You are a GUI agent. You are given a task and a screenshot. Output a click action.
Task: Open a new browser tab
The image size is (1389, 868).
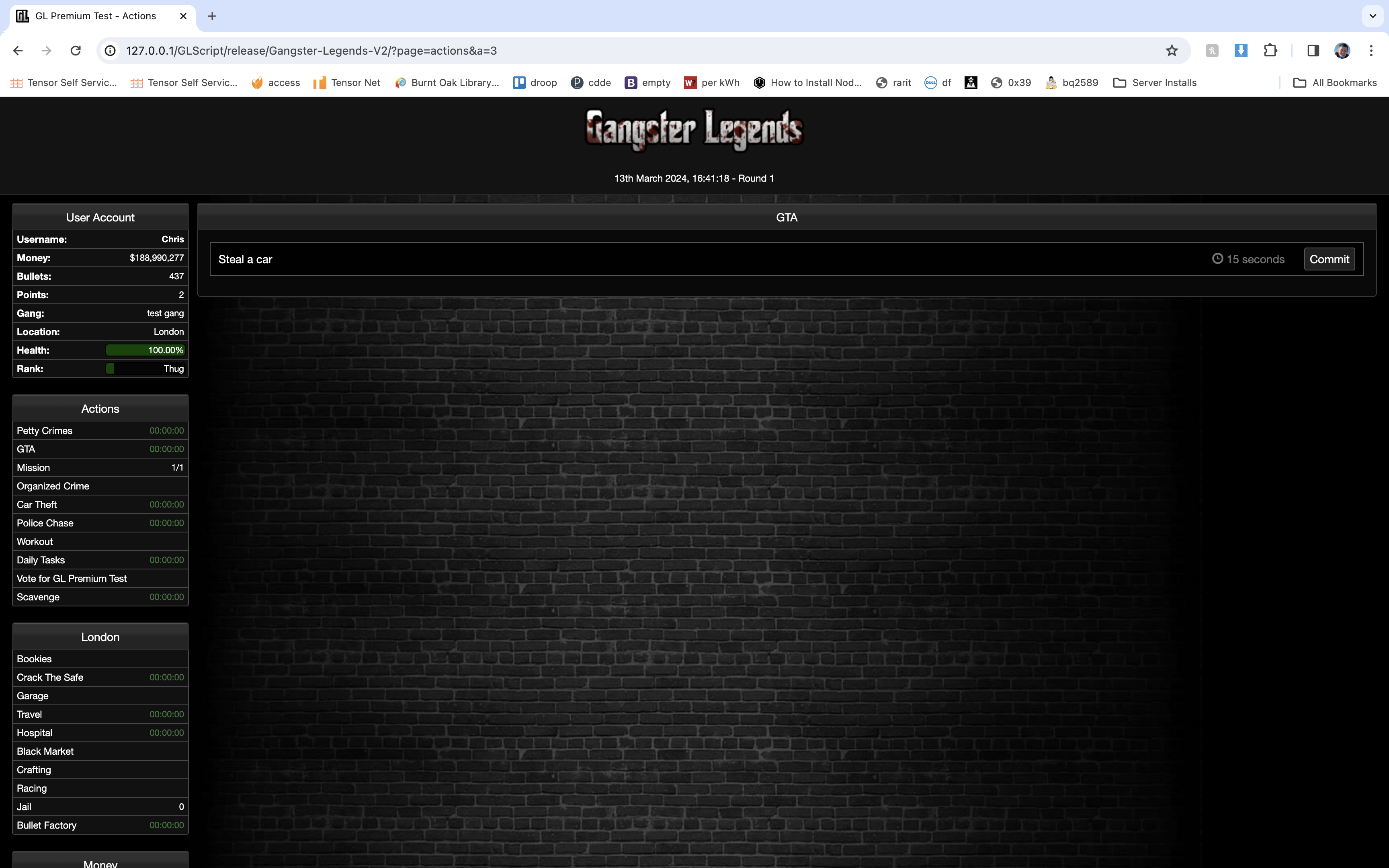coord(212,16)
